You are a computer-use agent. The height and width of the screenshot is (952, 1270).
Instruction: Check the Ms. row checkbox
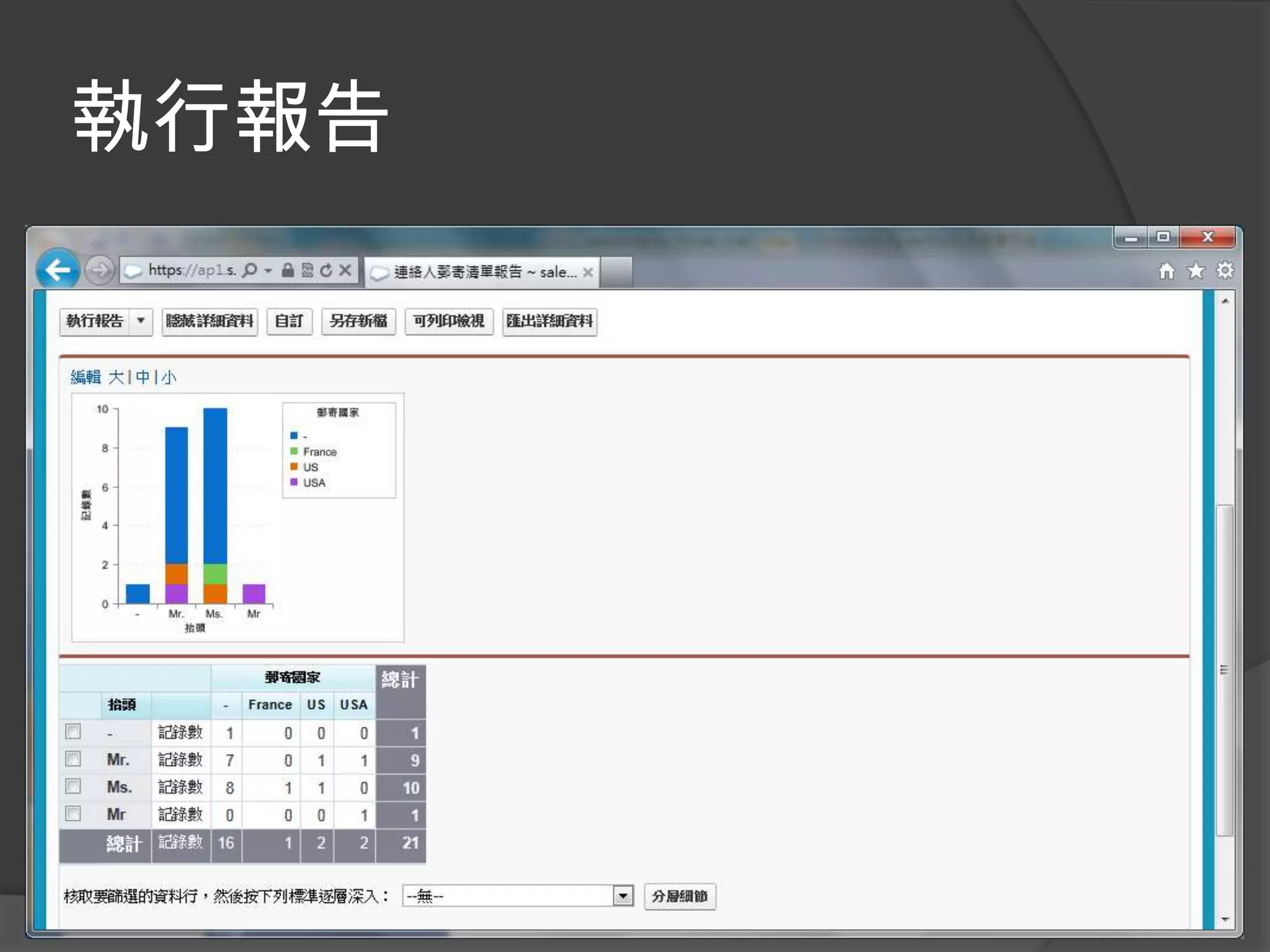pyautogui.click(x=73, y=786)
